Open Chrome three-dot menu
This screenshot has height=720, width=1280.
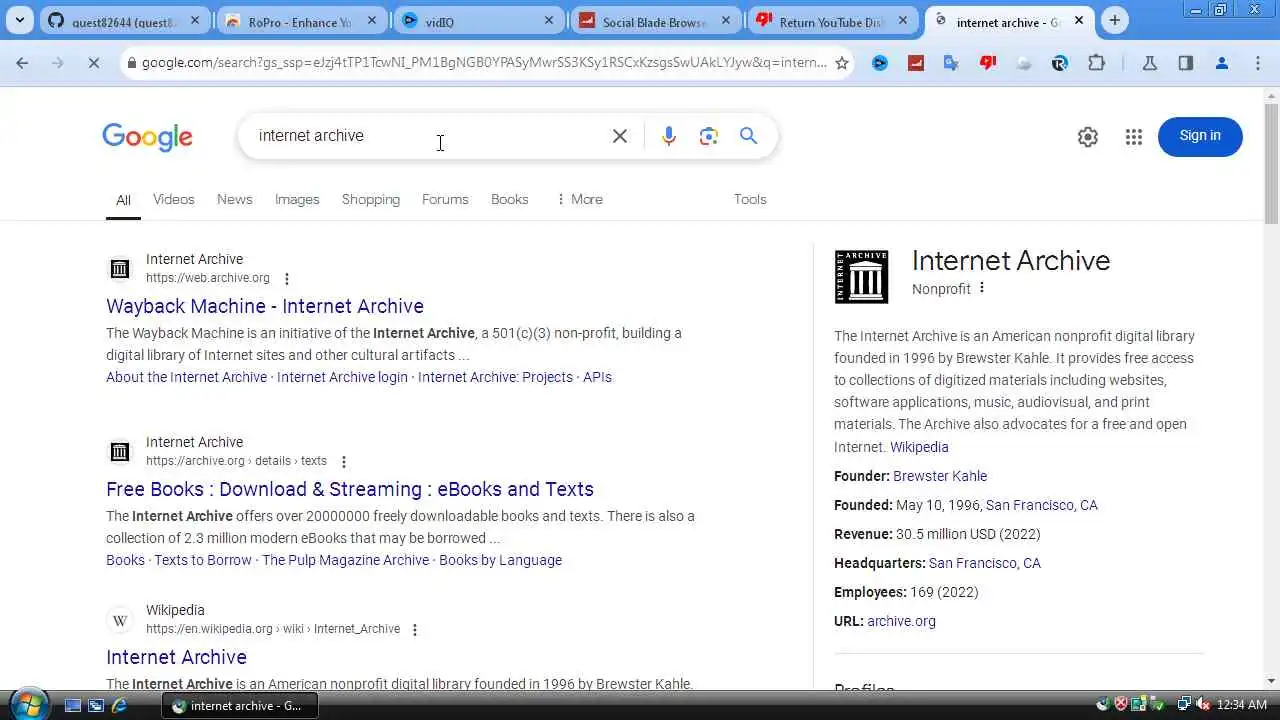(1258, 63)
